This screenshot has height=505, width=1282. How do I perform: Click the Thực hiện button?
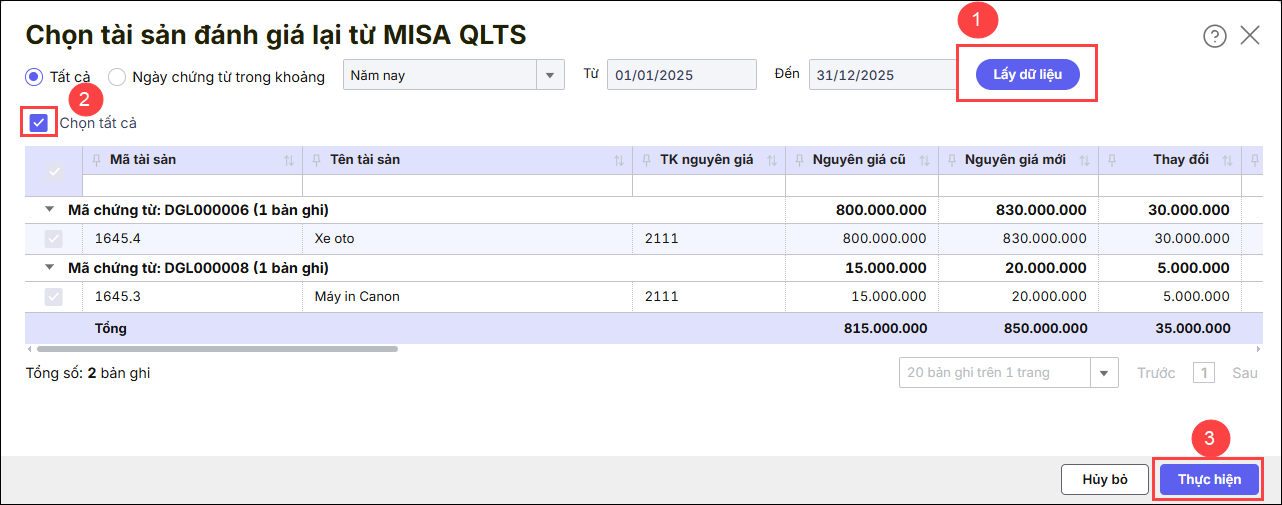tap(1209, 479)
